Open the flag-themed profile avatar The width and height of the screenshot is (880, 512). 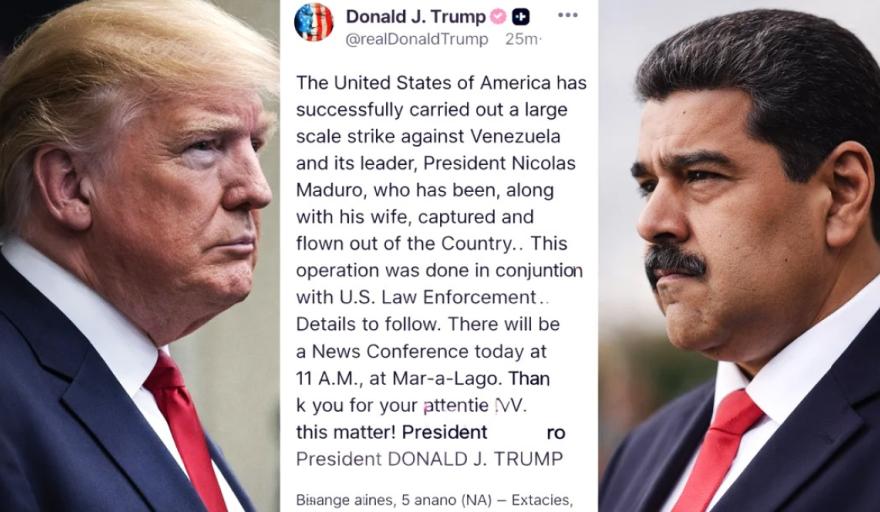pos(314,22)
